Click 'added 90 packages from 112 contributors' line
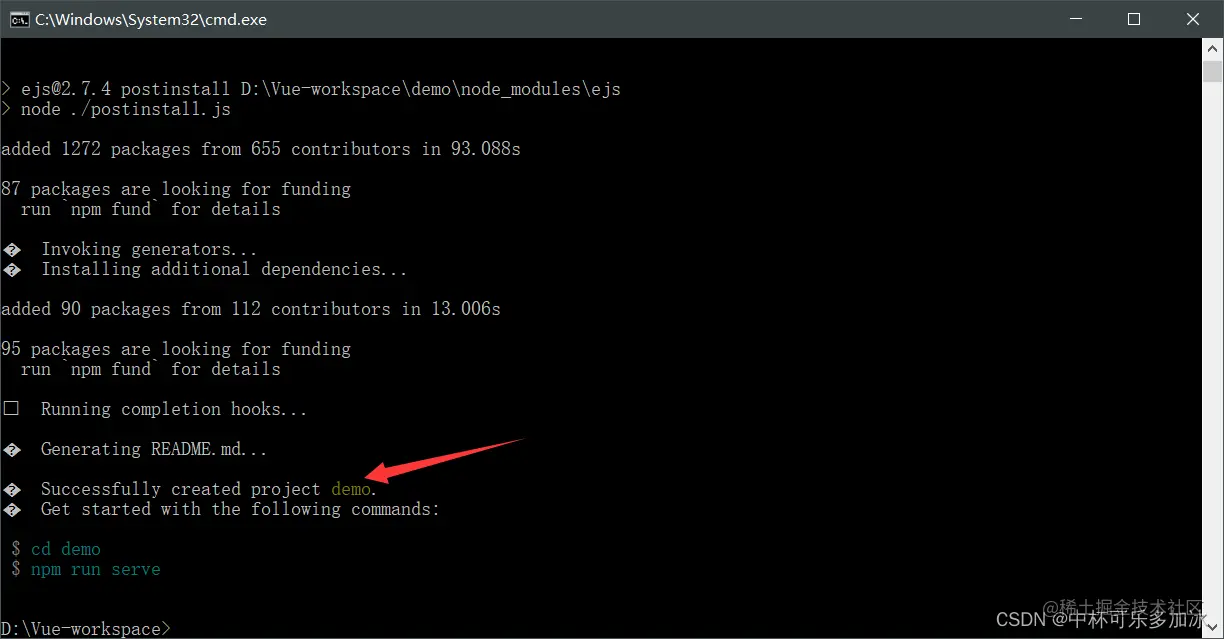1224x639 pixels. tap(251, 309)
